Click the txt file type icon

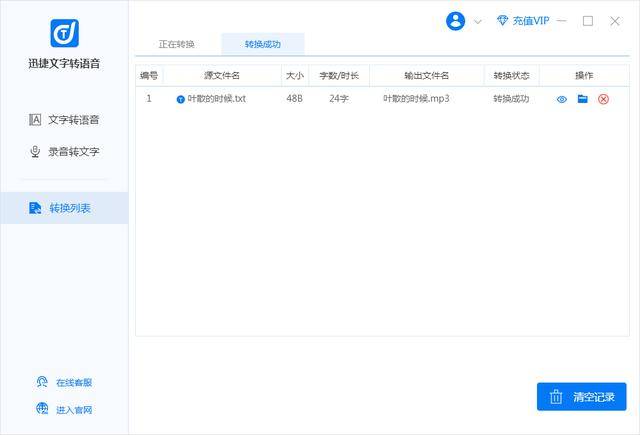pyautogui.click(x=180, y=99)
